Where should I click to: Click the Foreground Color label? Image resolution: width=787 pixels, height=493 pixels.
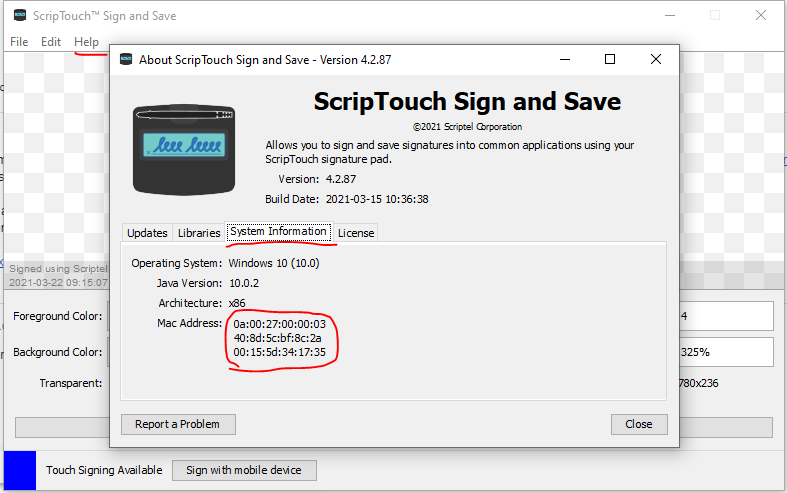pos(58,316)
